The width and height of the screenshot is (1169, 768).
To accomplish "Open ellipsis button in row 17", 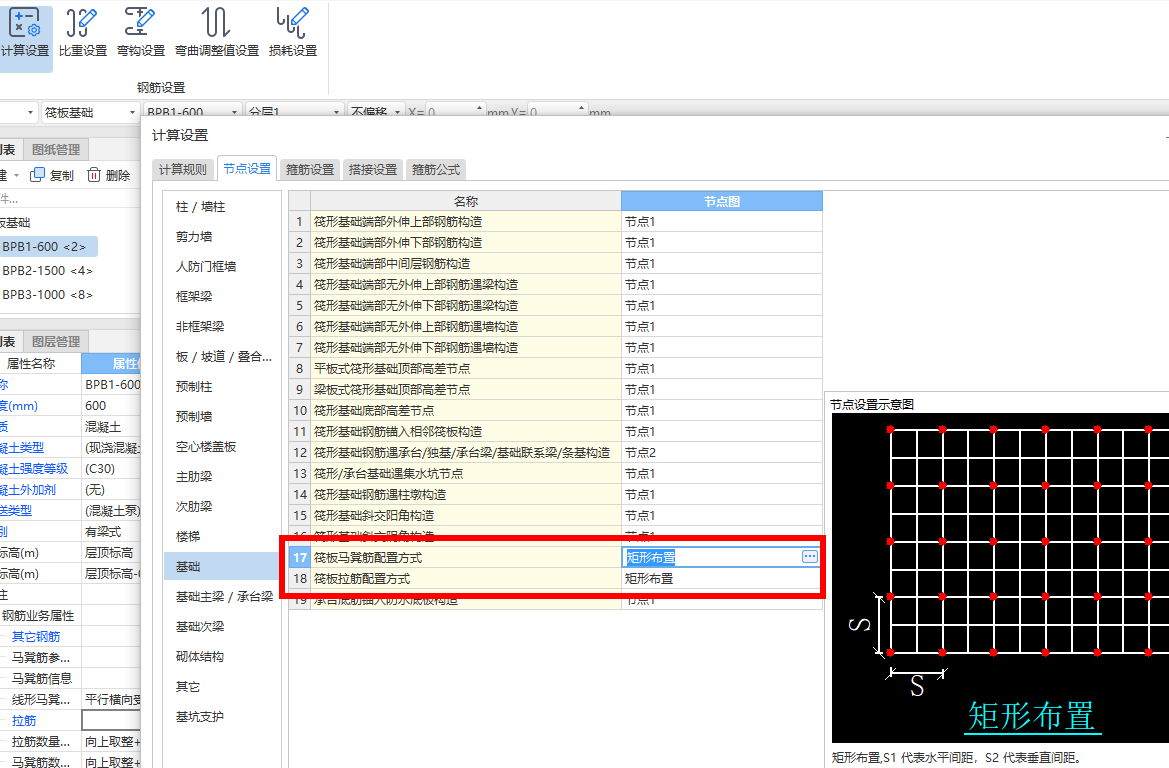I will pos(810,556).
